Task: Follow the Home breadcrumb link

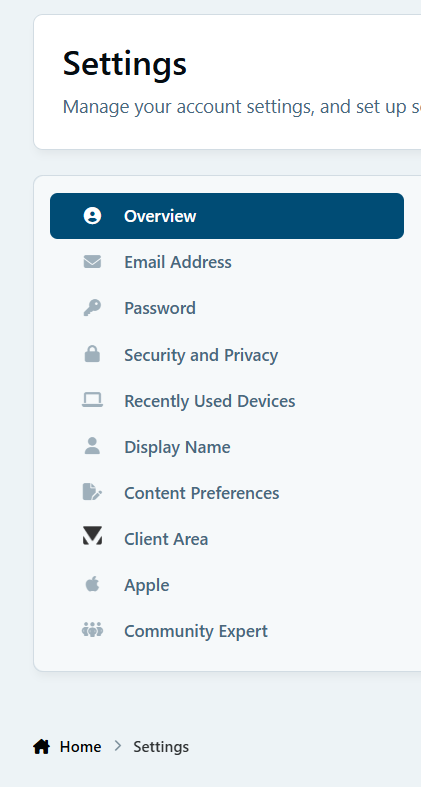Action: (x=80, y=747)
